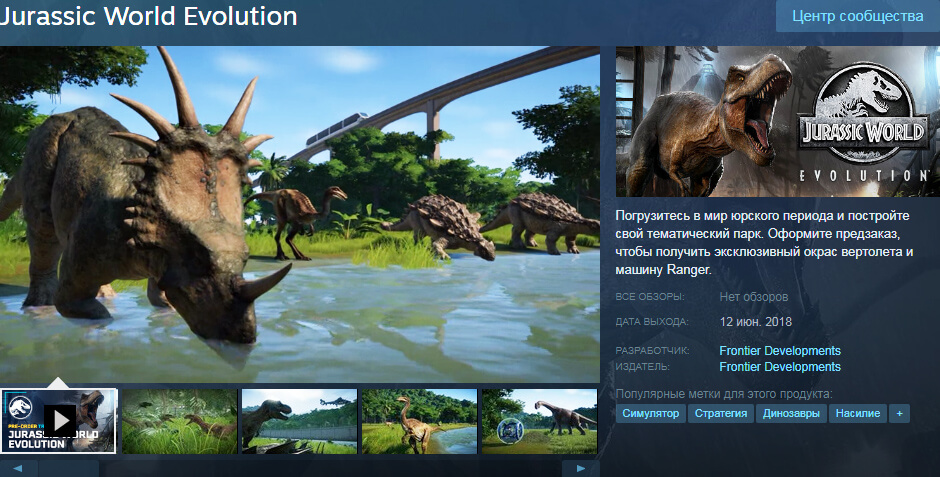The width and height of the screenshot is (940, 477).
Task: Click the Популярные метки для этого продукта heading
Action: (x=724, y=394)
